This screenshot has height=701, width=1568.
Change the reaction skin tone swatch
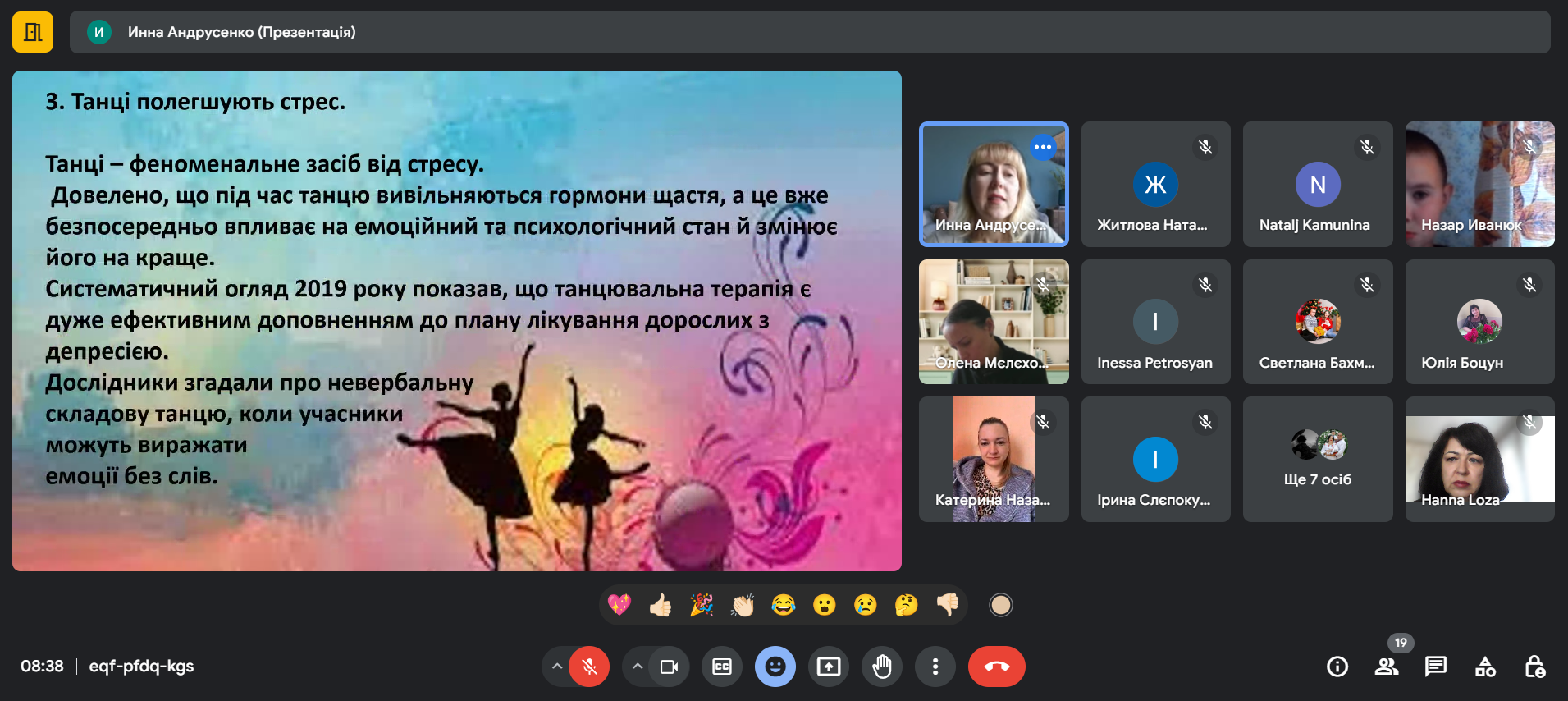1001,606
